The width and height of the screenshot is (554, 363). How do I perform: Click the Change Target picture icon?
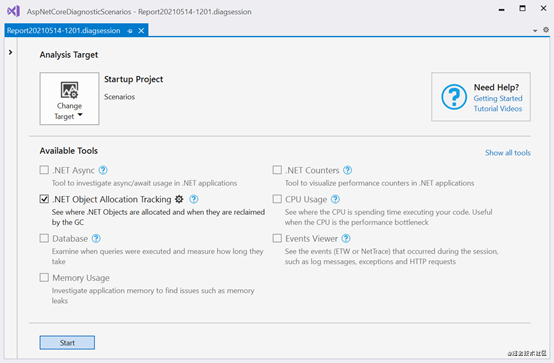click(69, 90)
